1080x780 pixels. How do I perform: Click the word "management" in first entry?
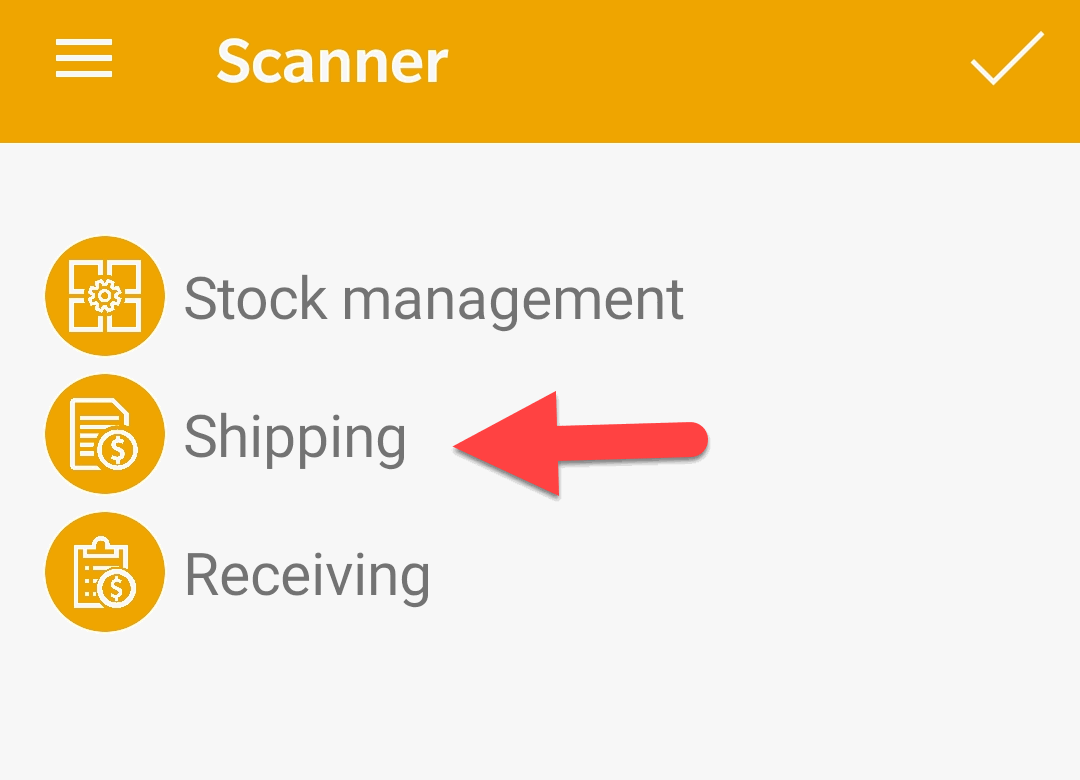[513, 303]
